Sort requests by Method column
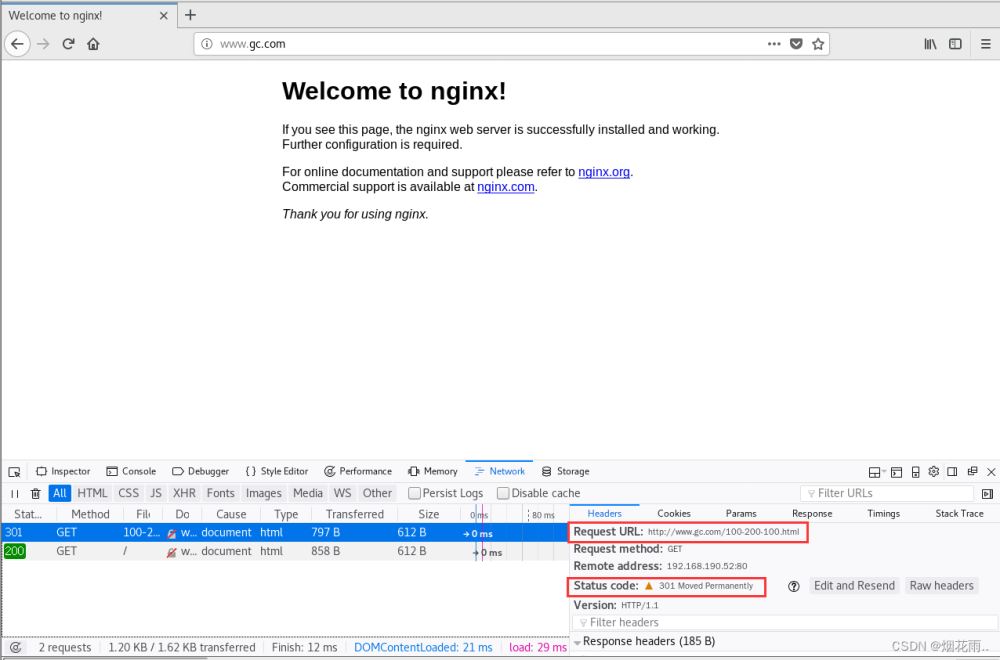This screenshot has height=660, width=1000. pyautogui.click(x=90, y=514)
